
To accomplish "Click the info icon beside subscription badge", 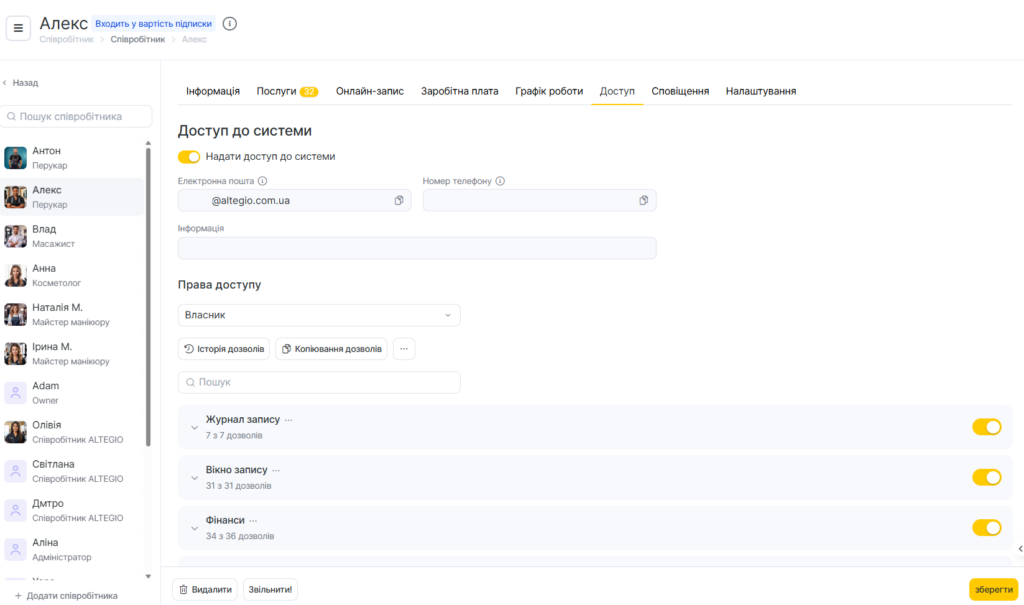I will [230, 23].
